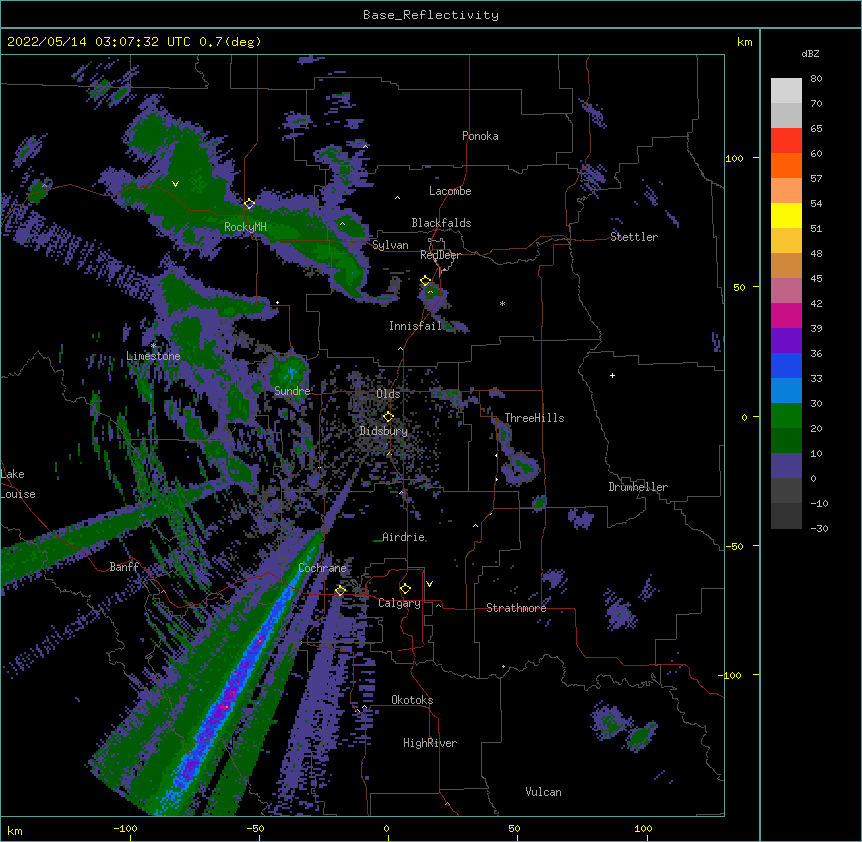Click the Innisfail city label
Screen dimensions: 862x842
(415, 326)
